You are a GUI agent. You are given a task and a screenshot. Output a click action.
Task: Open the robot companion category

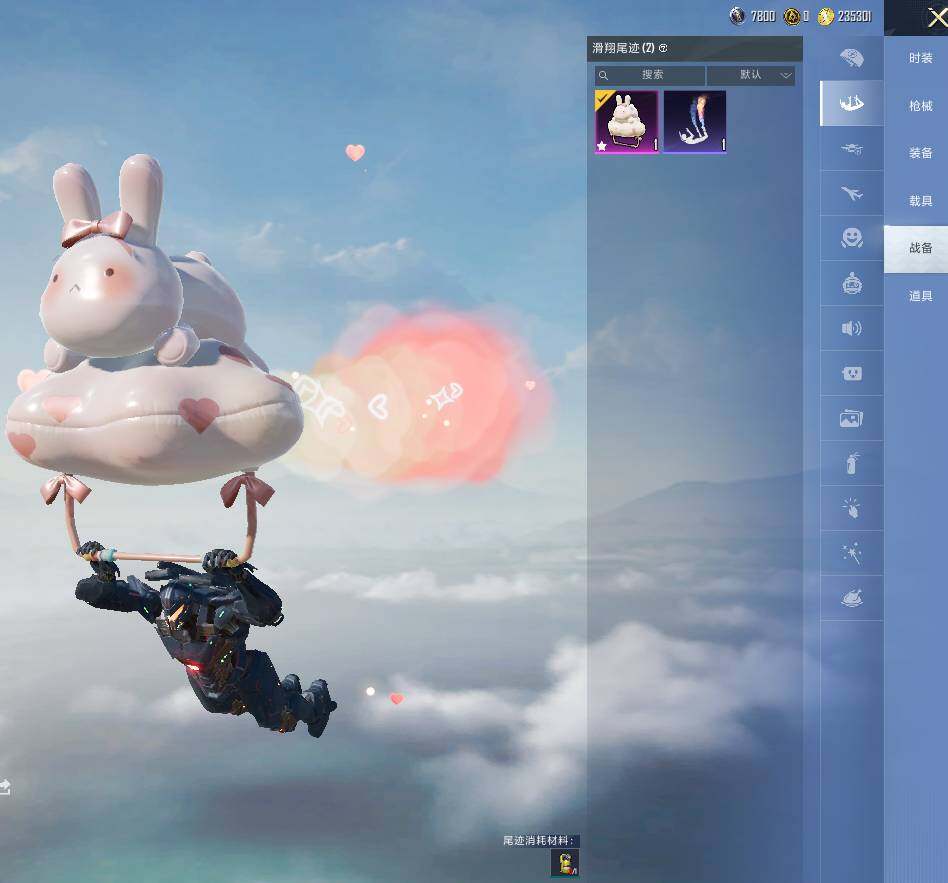tap(851, 284)
